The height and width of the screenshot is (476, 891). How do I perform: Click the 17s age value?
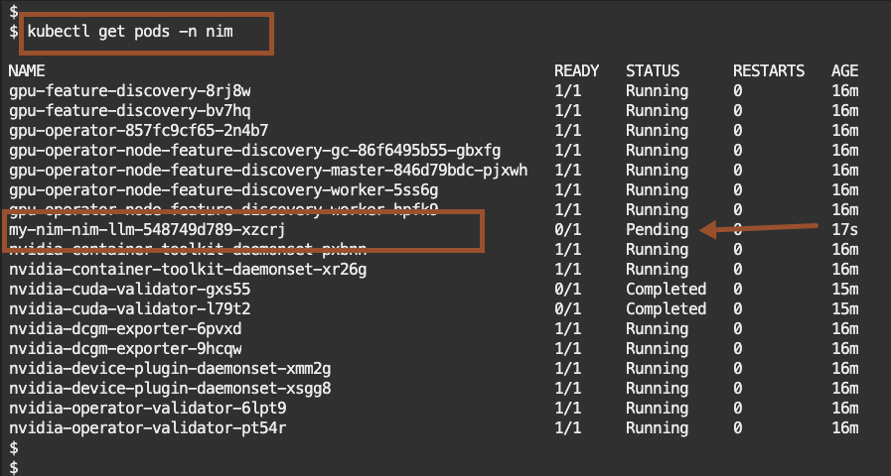[844, 230]
